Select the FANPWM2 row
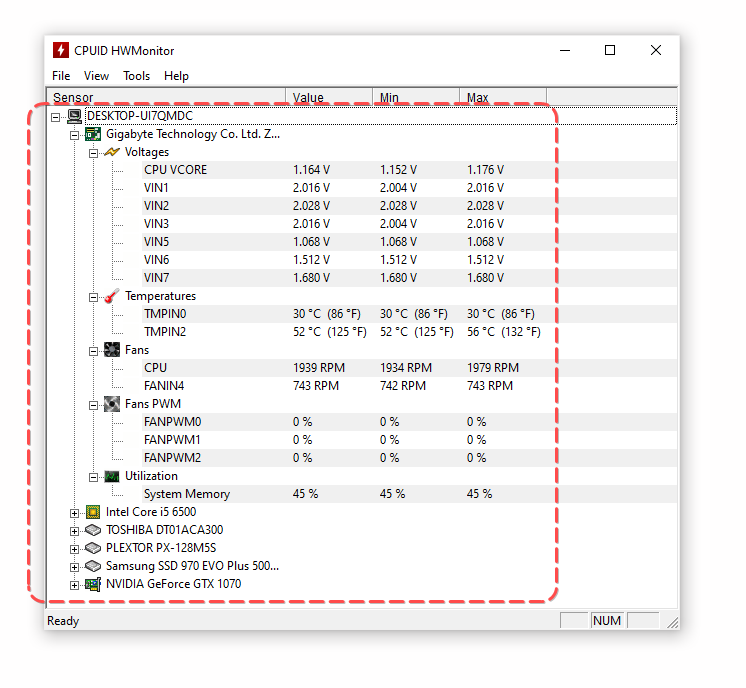 (x=409, y=458)
